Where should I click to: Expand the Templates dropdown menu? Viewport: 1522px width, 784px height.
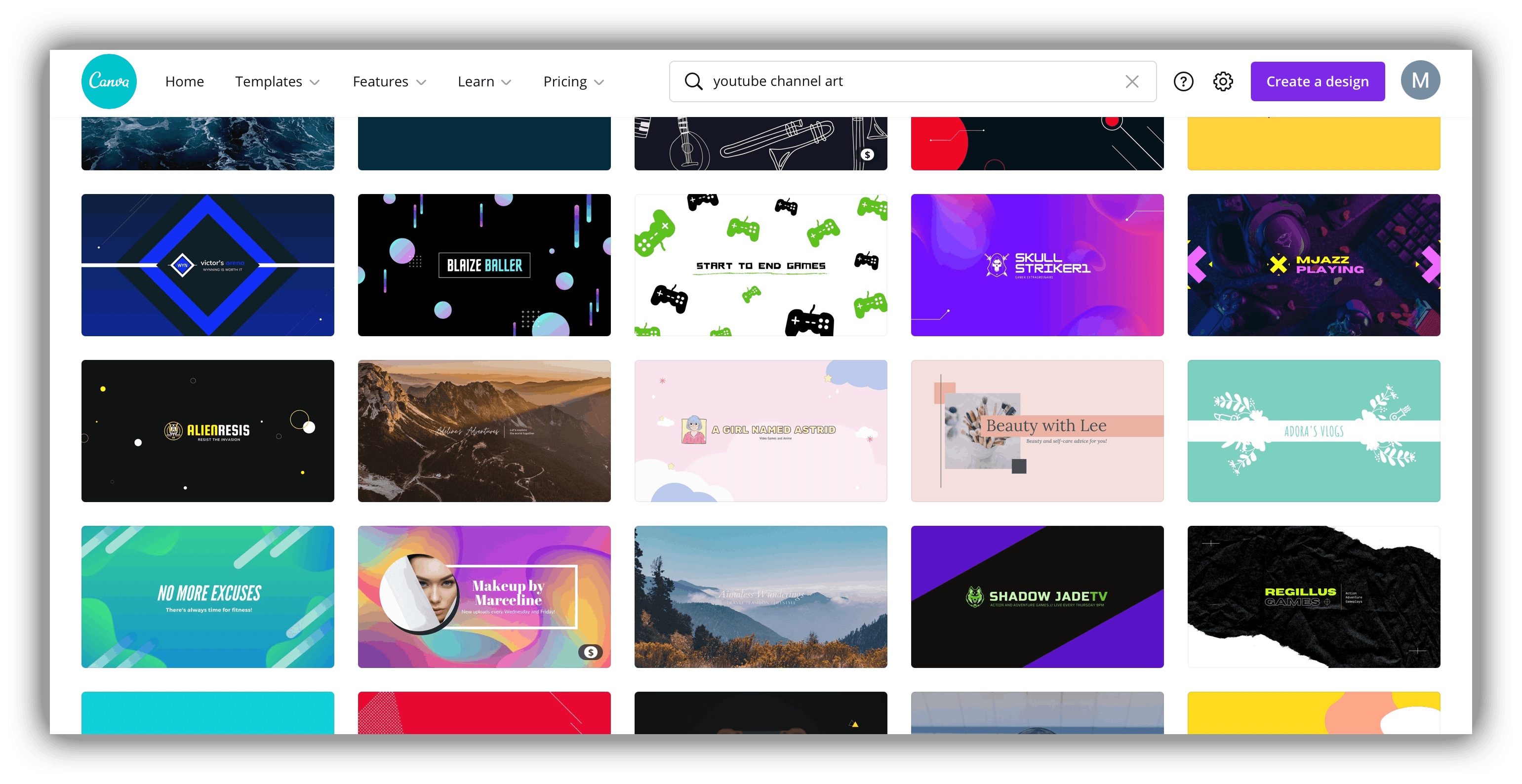[x=277, y=80]
